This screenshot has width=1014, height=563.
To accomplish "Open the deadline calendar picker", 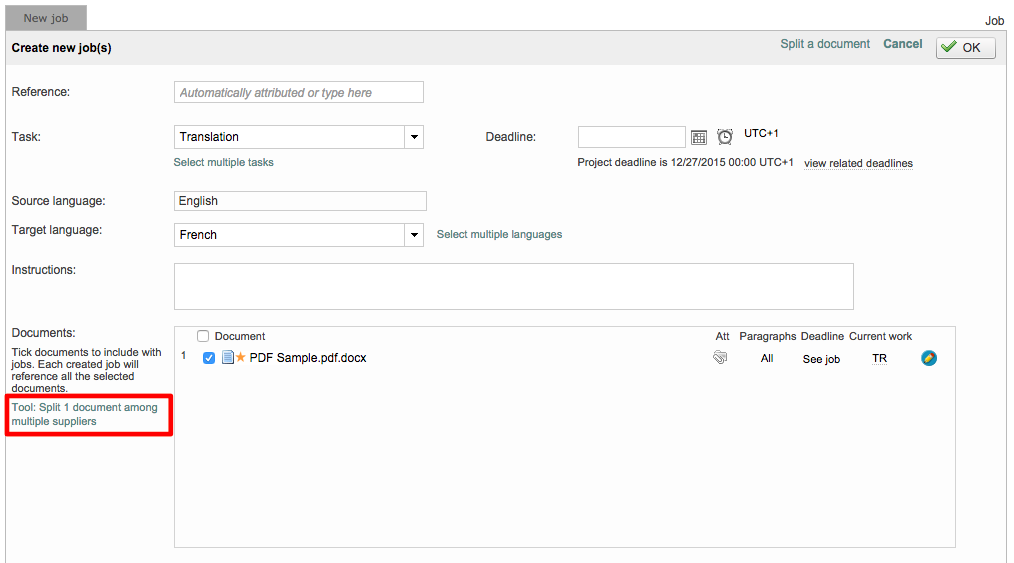I will click(699, 137).
